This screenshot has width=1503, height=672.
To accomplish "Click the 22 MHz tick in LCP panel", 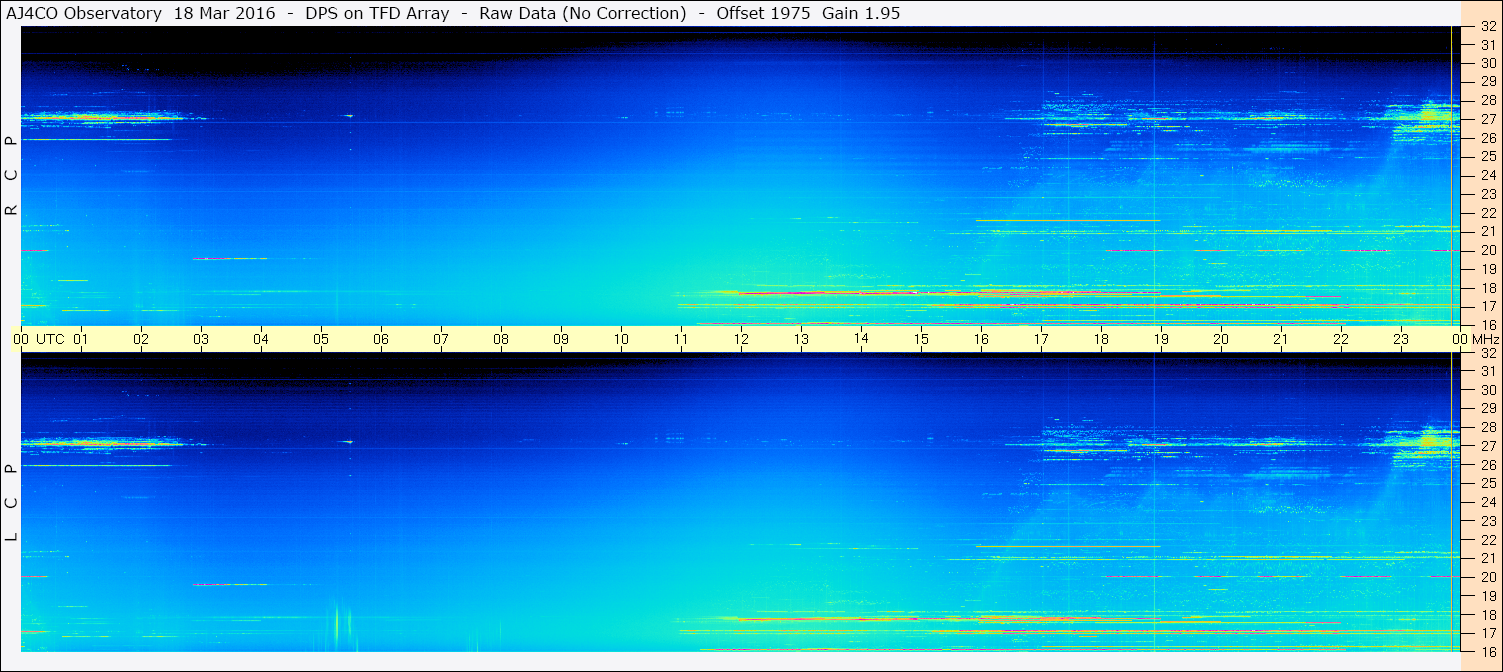I will pyautogui.click(x=1488, y=540).
